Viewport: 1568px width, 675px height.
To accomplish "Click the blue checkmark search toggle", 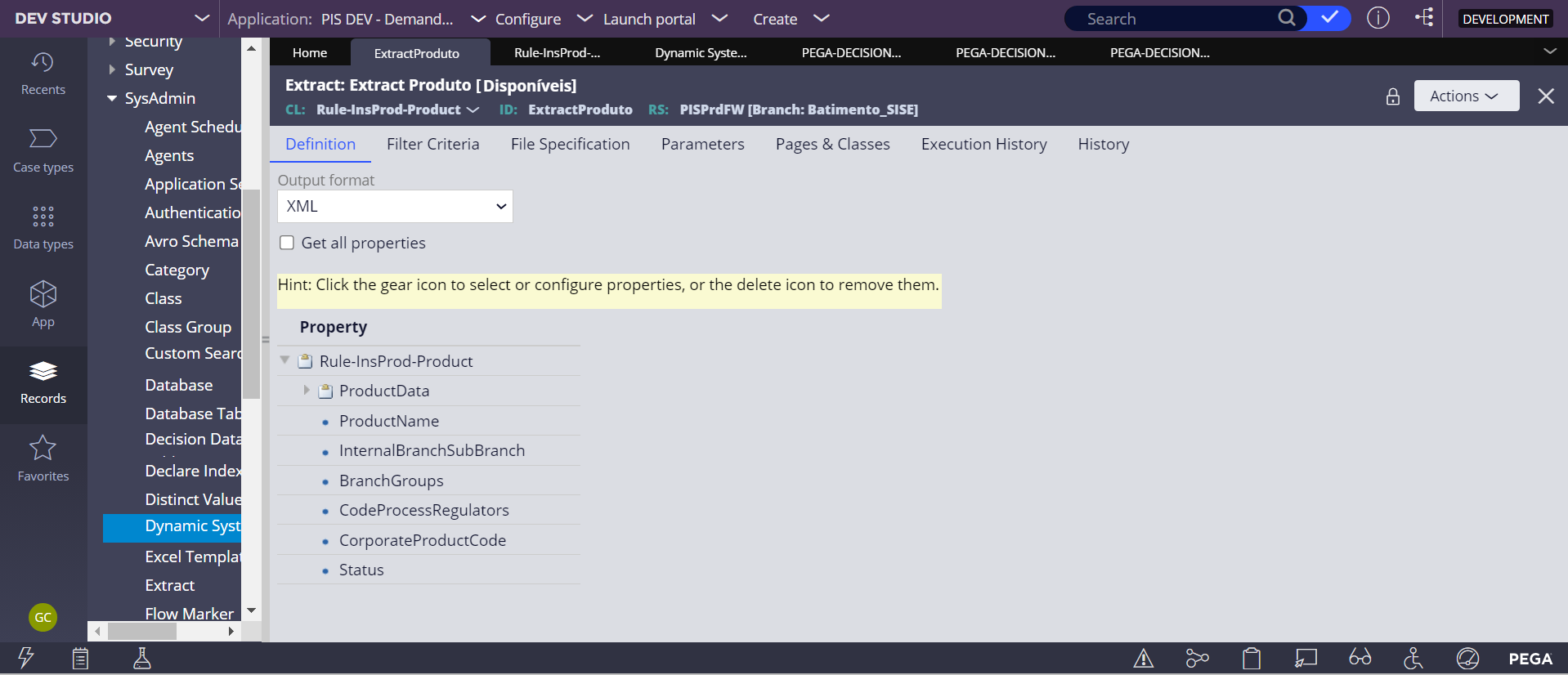I will tap(1329, 18).
